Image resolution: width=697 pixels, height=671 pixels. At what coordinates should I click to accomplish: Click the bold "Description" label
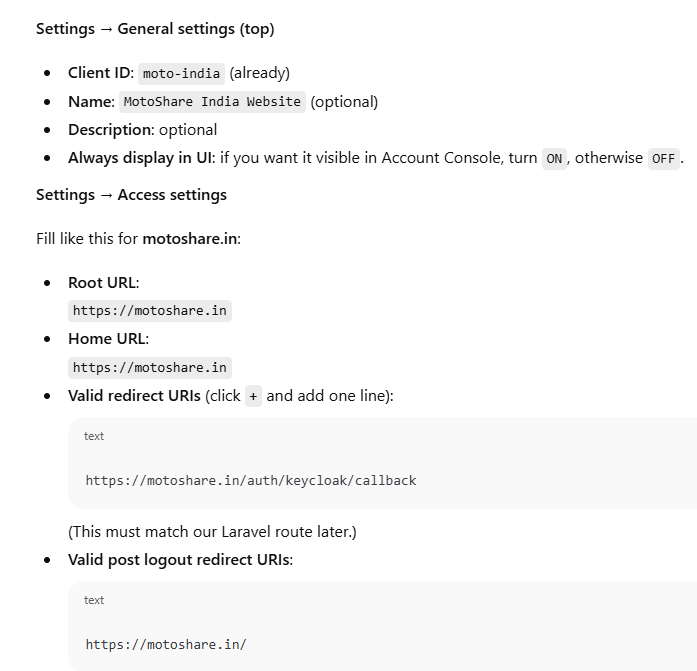coord(110,130)
